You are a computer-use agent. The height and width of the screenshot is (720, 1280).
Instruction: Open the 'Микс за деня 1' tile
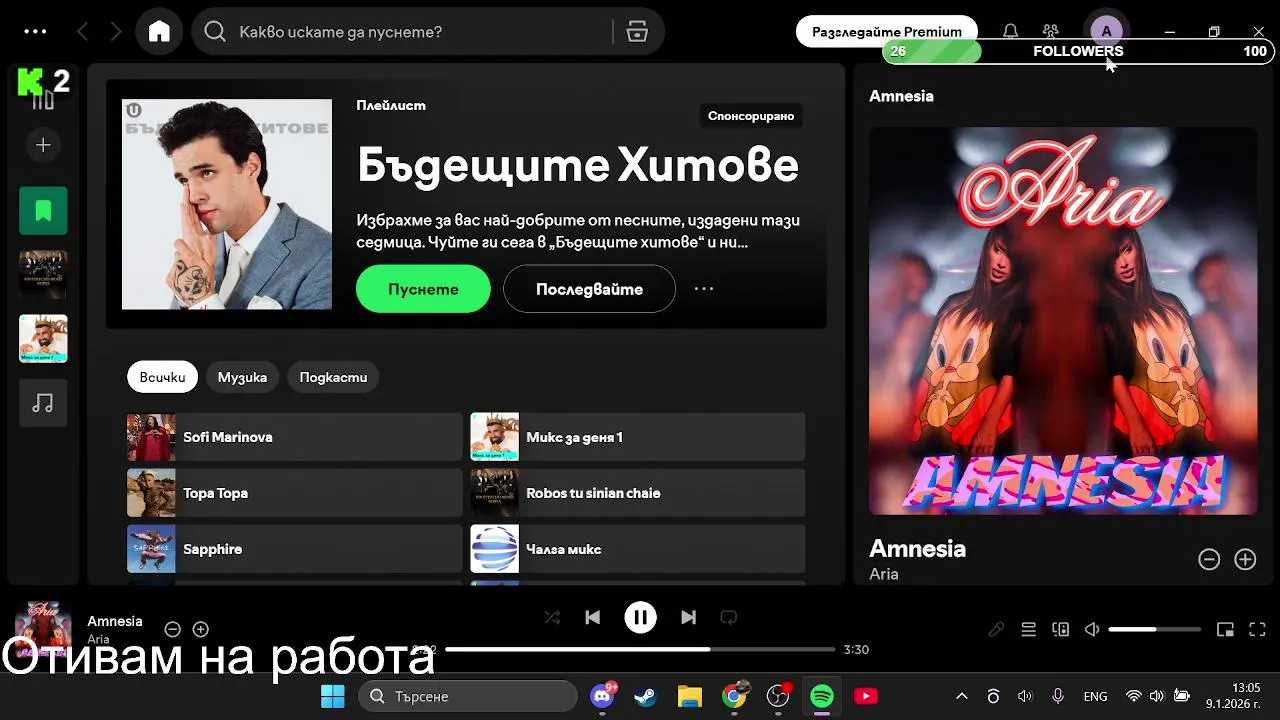(638, 437)
